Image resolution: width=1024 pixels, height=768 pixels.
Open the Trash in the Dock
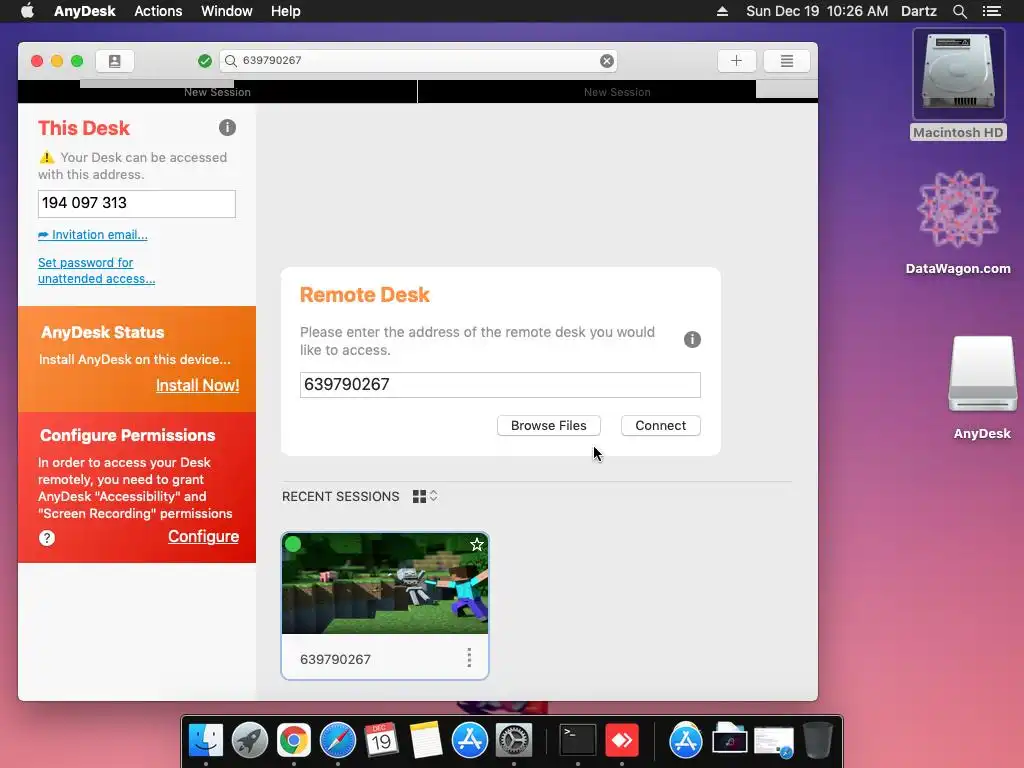[818, 740]
